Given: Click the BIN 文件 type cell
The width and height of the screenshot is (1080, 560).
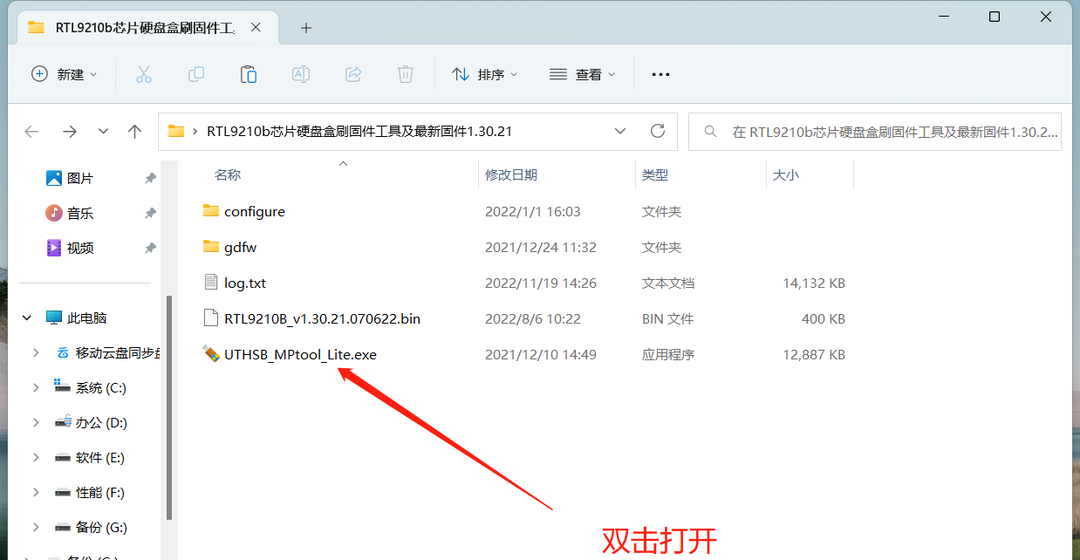Looking at the screenshot, I should pos(667,319).
